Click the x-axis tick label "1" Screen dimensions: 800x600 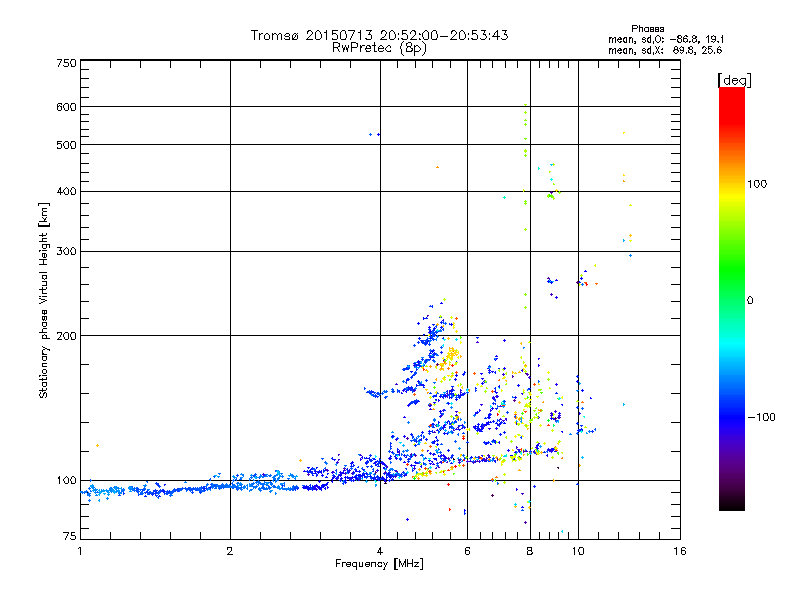[80, 551]
